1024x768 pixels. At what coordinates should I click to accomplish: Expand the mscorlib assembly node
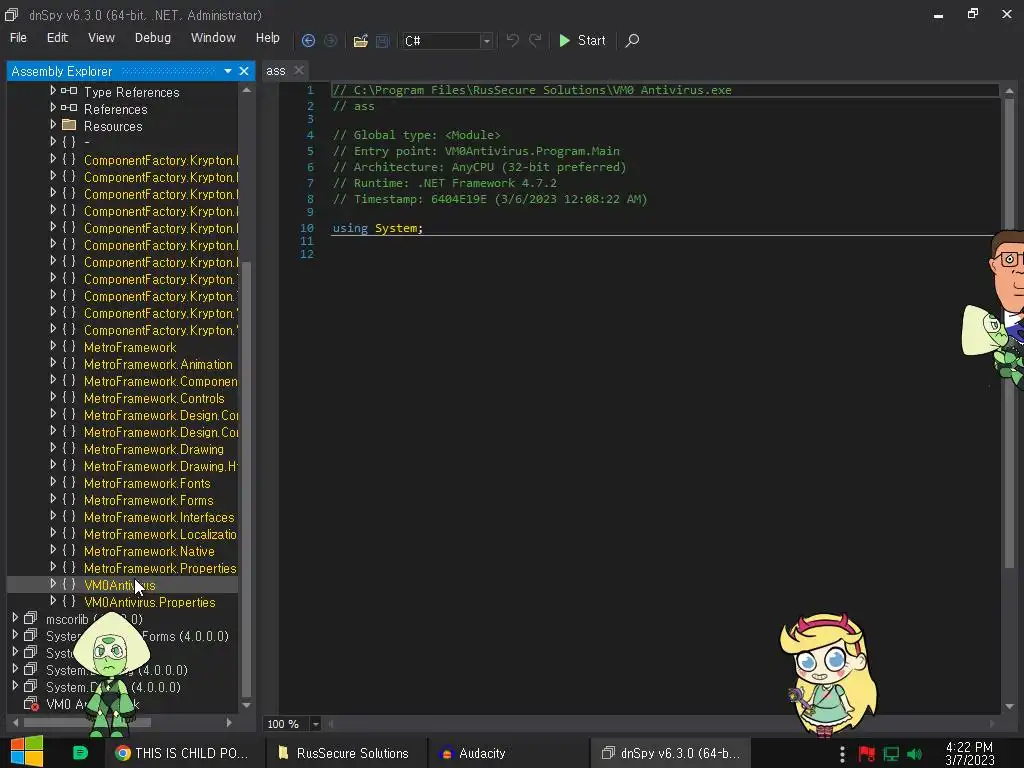click(x=15, y=618)
